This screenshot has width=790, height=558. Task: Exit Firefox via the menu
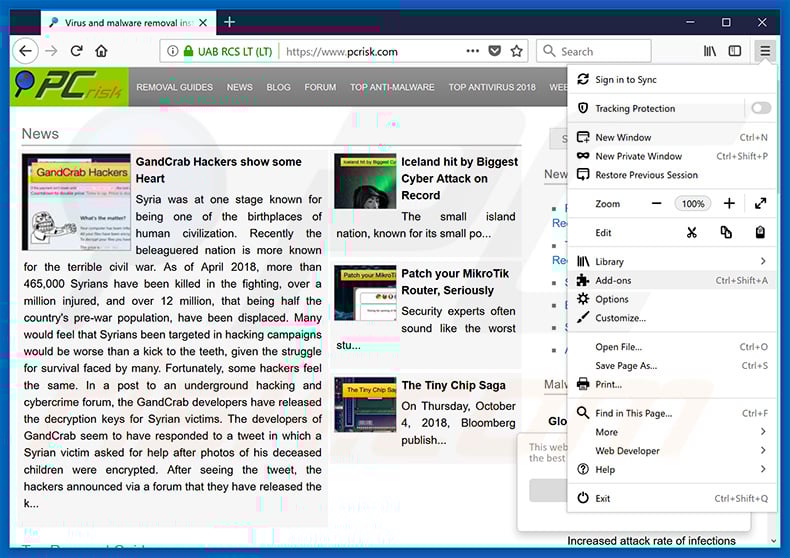point(672,499)
